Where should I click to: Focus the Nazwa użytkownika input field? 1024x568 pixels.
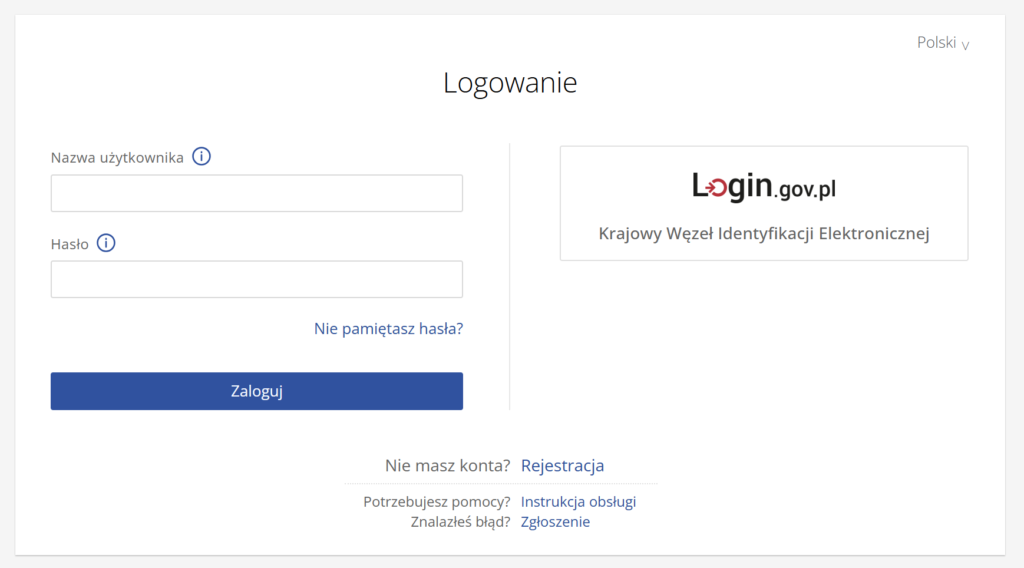(x=256, y=193)
